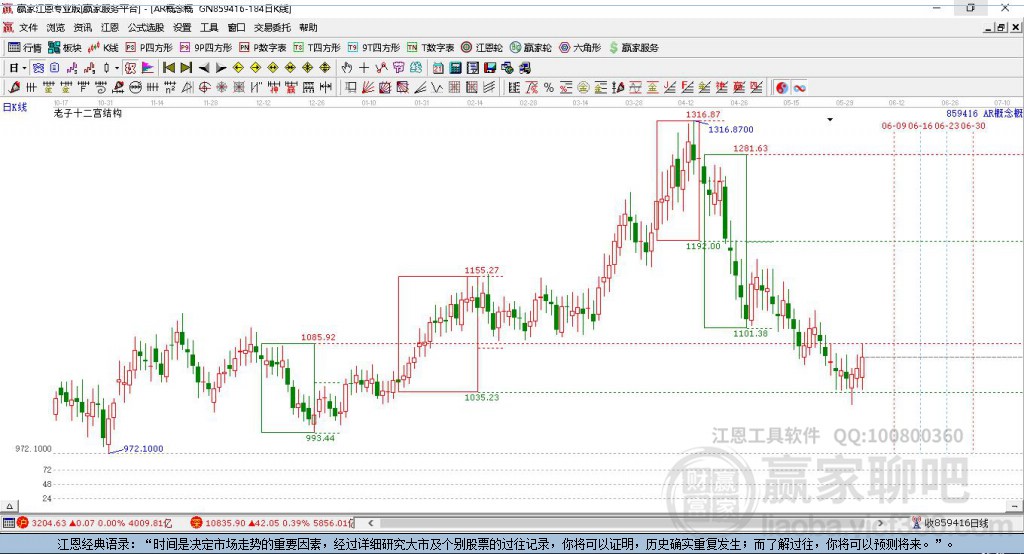
Task: Open the 公式选股 menu
Action: (x=146, y=27)
